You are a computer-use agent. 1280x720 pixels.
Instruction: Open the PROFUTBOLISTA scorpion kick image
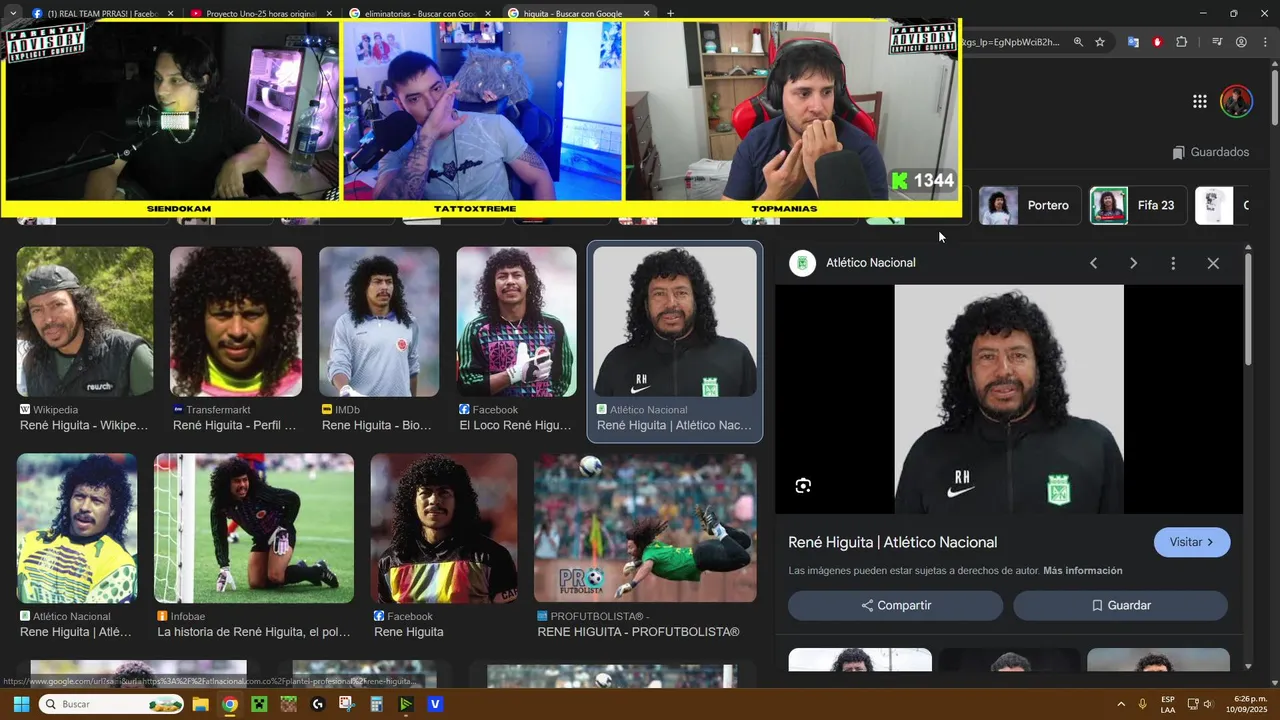pos(645,528)
